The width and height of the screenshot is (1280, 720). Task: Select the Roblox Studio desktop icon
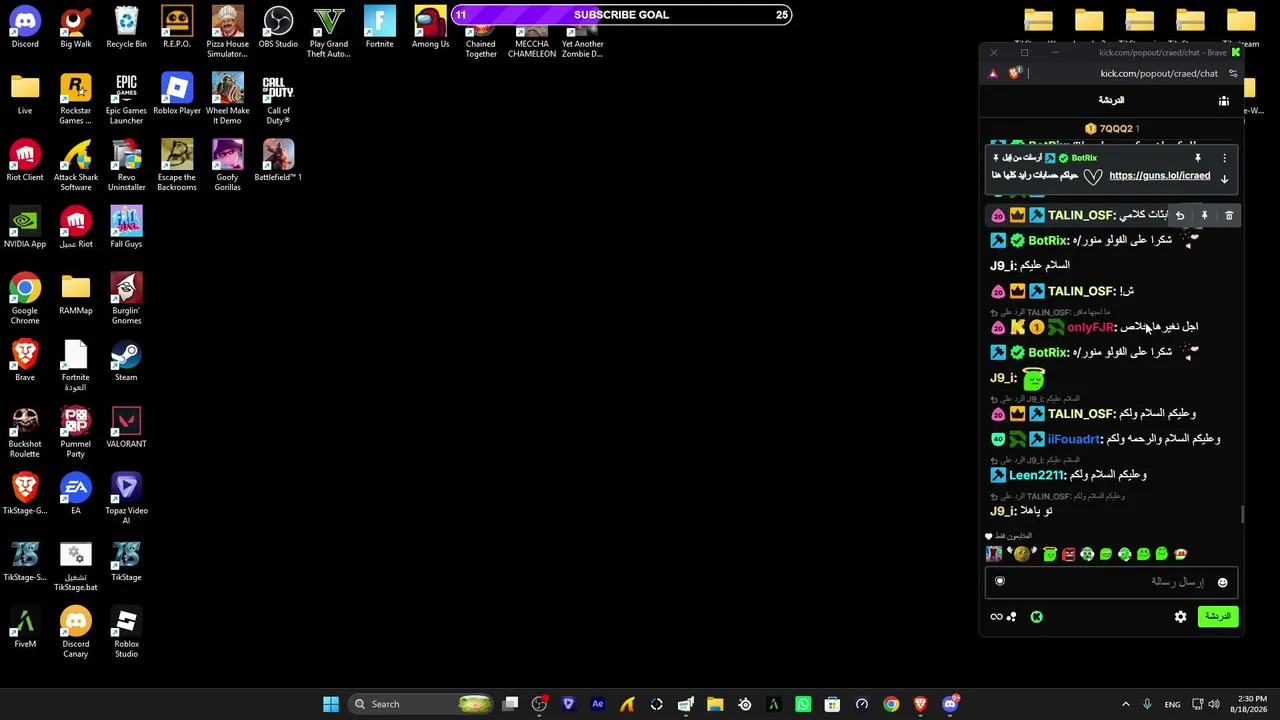click(126, 632)
